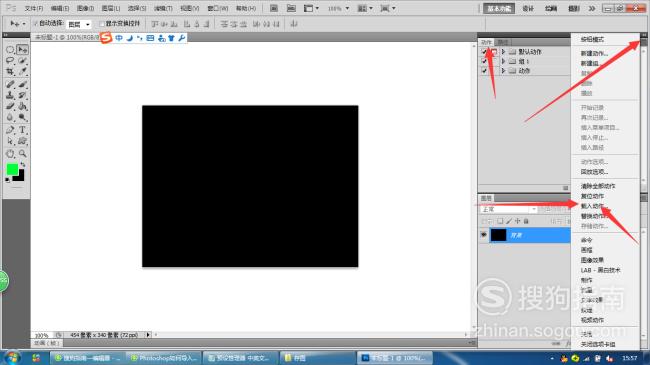Expand the 动作 action set
Screen dimensions: 650x365
[503, 71]
